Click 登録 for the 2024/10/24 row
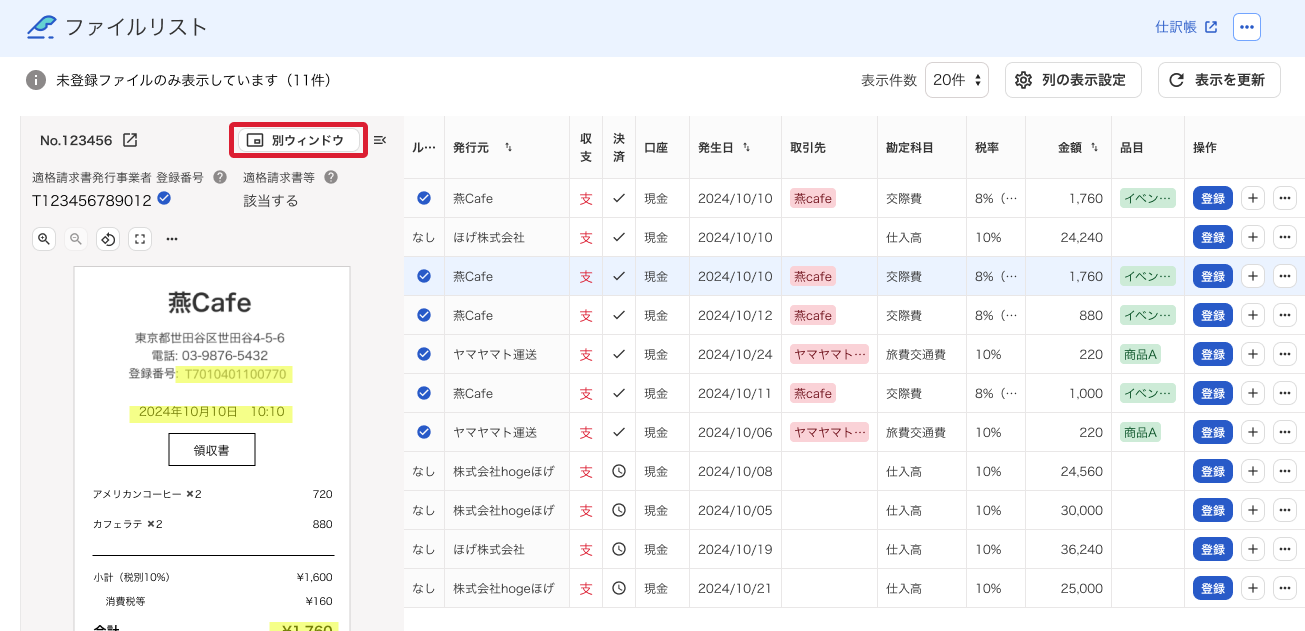Image resolution: width=1305 pixels, height=631 pixels. [1213, 354]
